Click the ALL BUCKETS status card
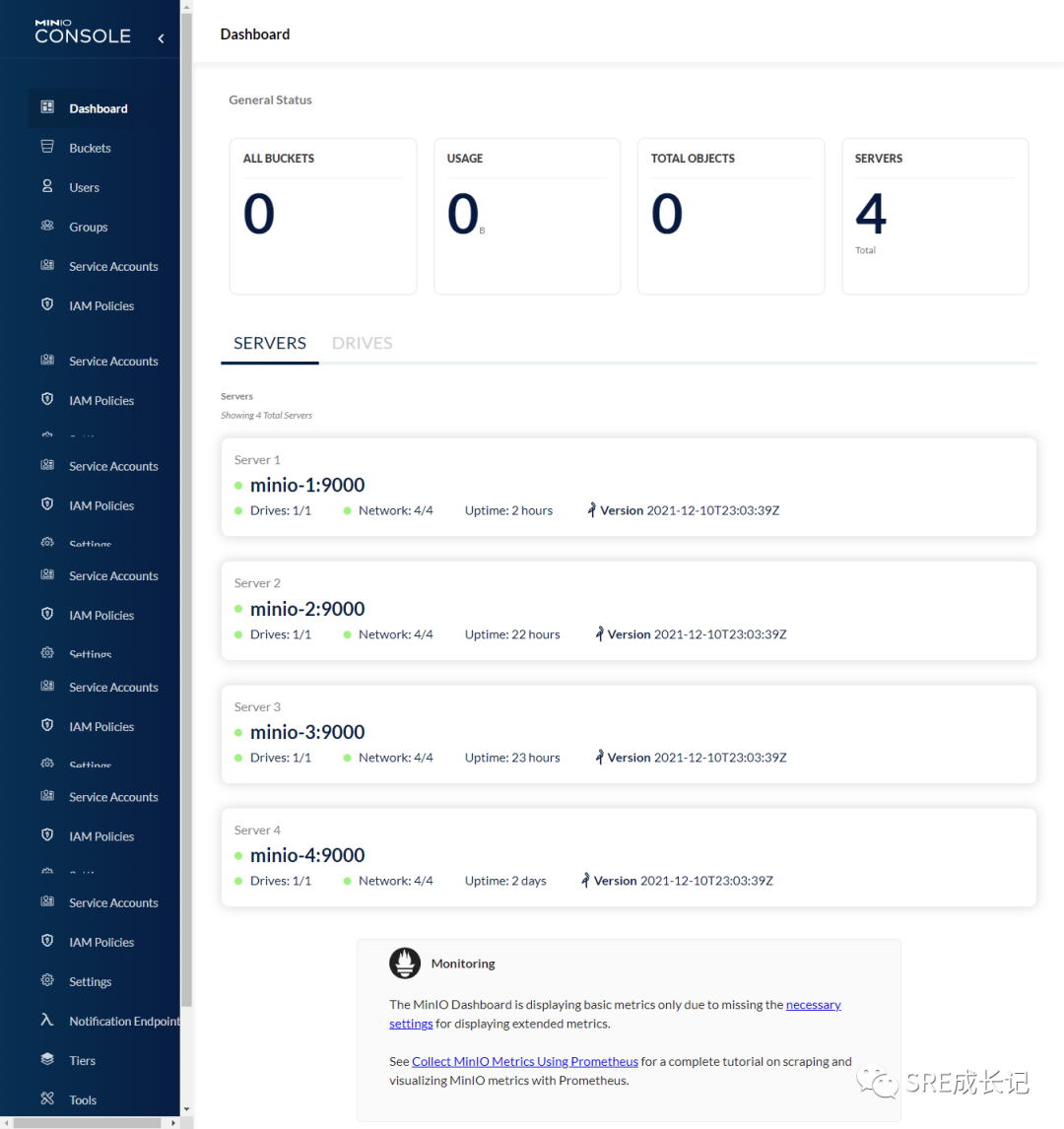This screenshot has width=1064, height=1129. coord(323,216)
